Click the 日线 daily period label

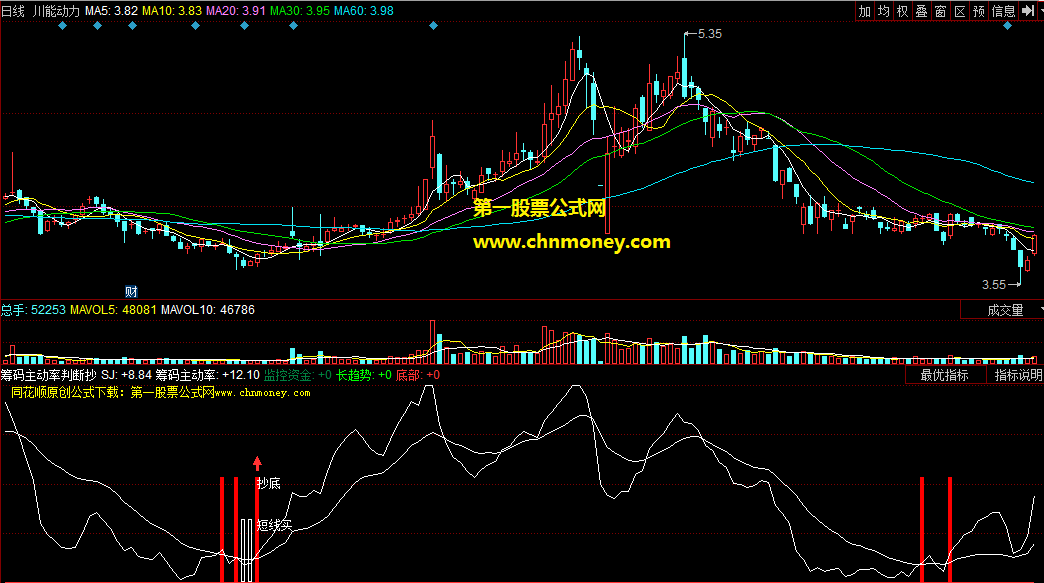click(13, 11)
